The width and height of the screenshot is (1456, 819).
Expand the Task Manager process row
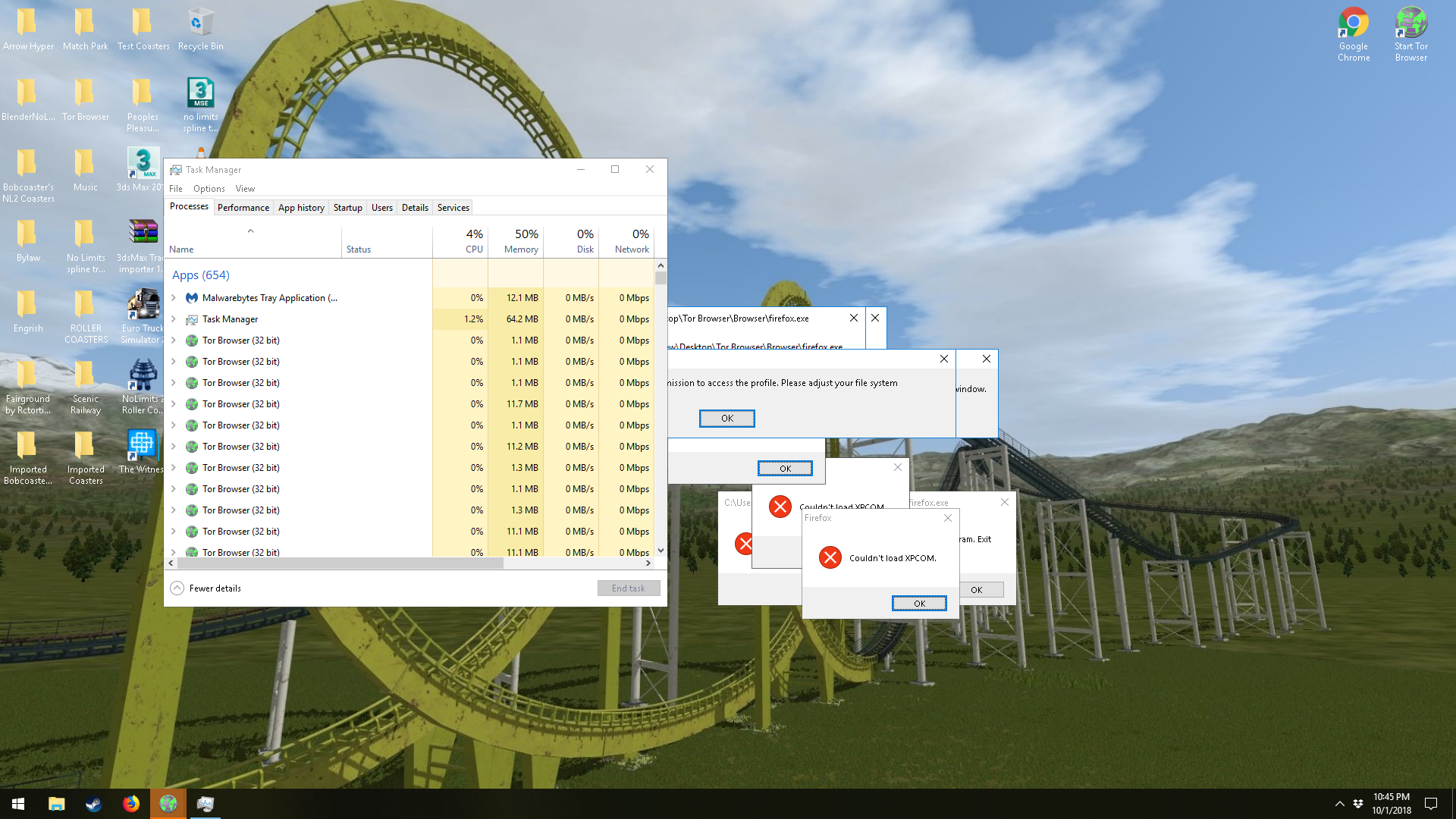pyautogui.click(x=174, y=319)
